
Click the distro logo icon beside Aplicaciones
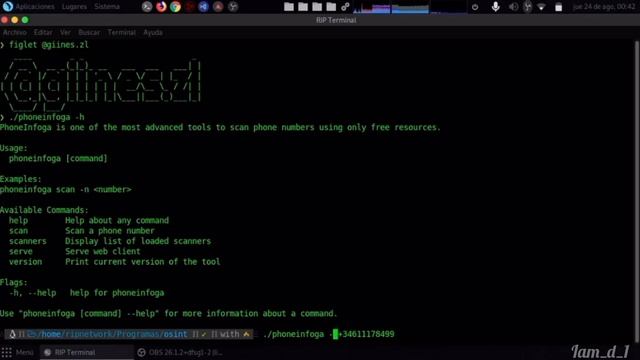click(x=8, y=7)
